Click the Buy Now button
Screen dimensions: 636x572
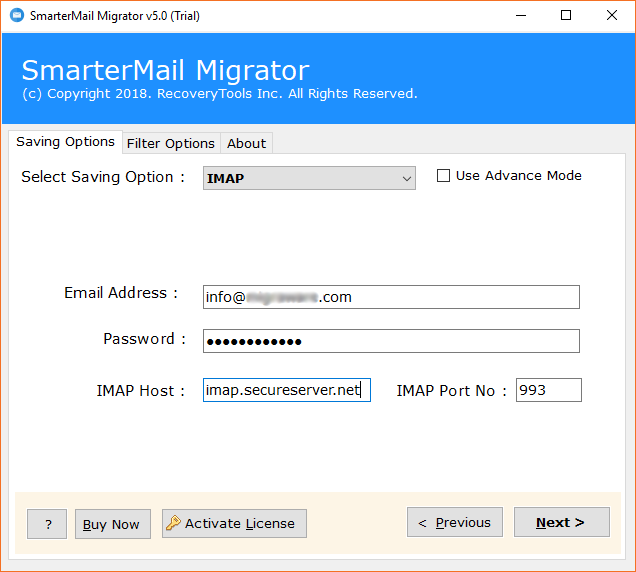(x=113, y=524)
